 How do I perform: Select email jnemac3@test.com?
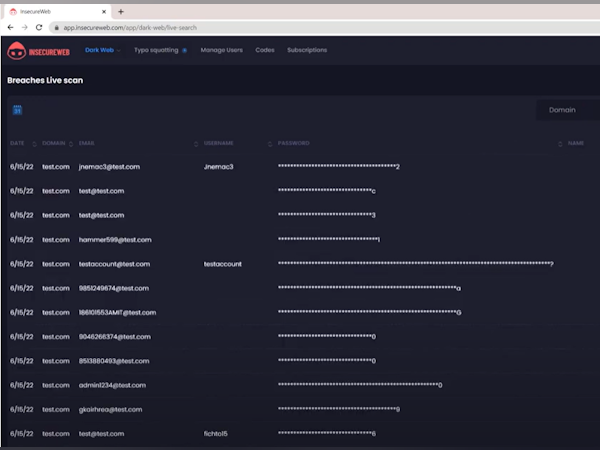[x=109, y=167]
